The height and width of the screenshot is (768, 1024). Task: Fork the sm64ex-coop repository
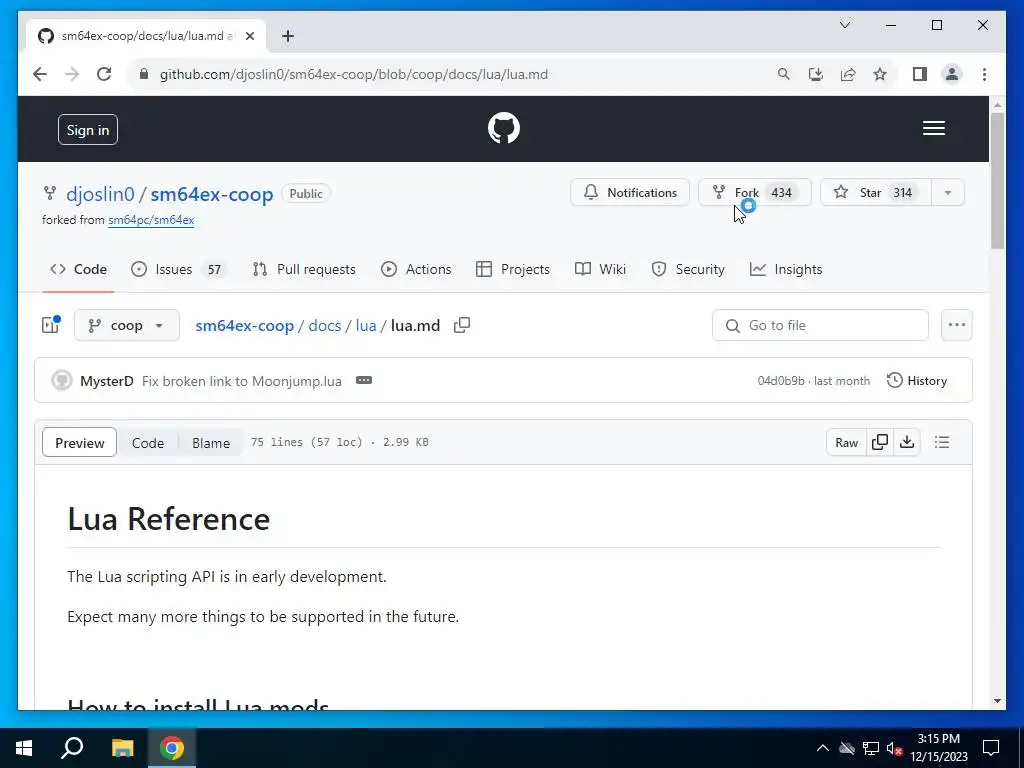pos(754,193)
